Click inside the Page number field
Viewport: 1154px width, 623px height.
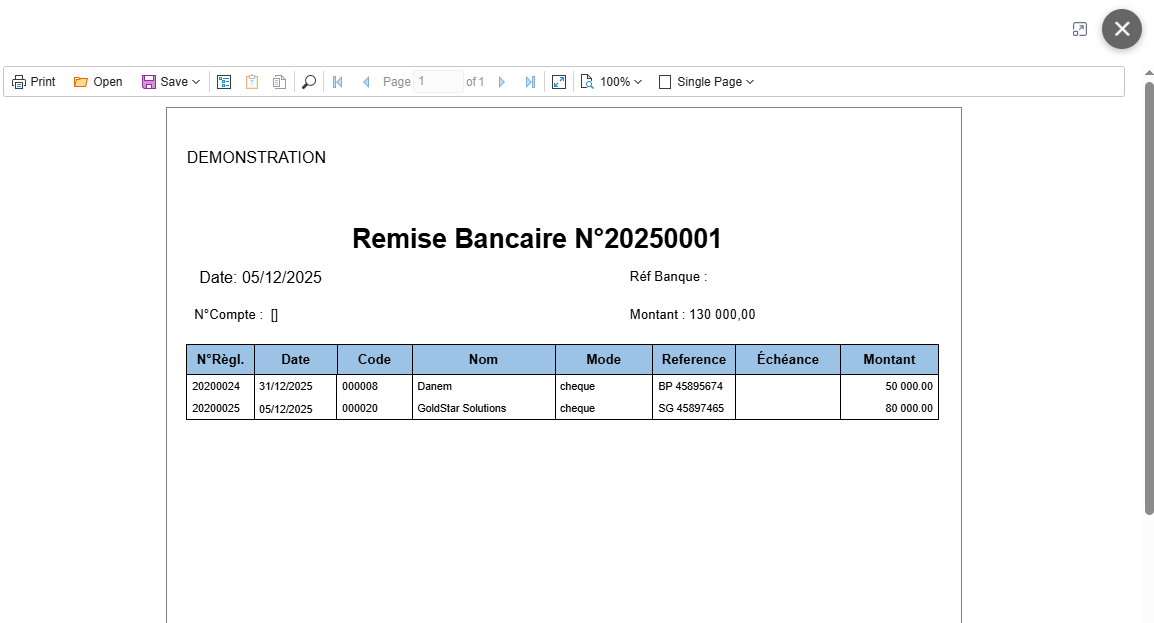[x=437, y=81]
